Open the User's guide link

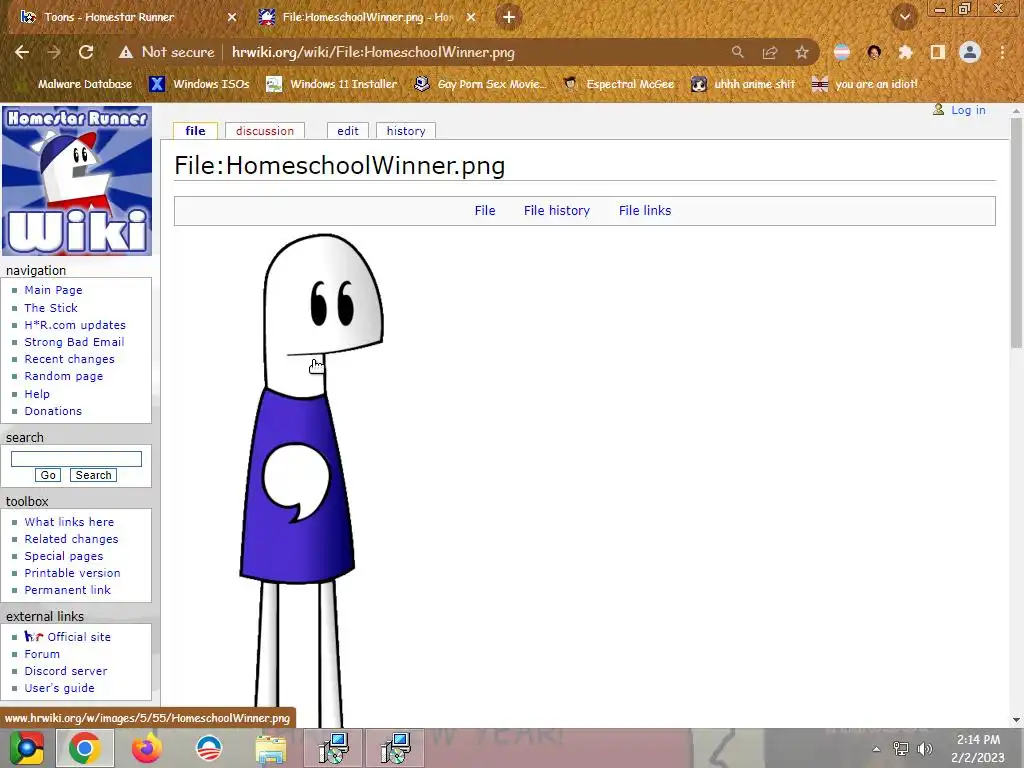59,688
